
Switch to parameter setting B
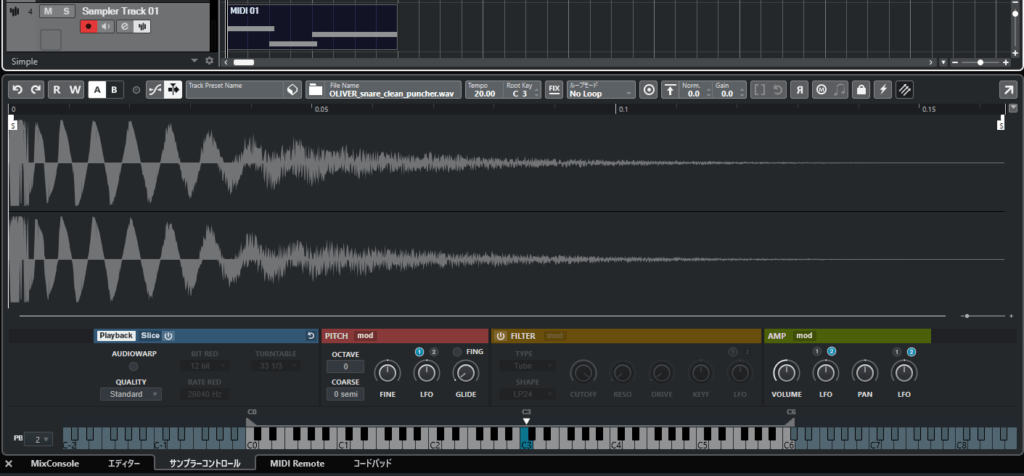114,89
